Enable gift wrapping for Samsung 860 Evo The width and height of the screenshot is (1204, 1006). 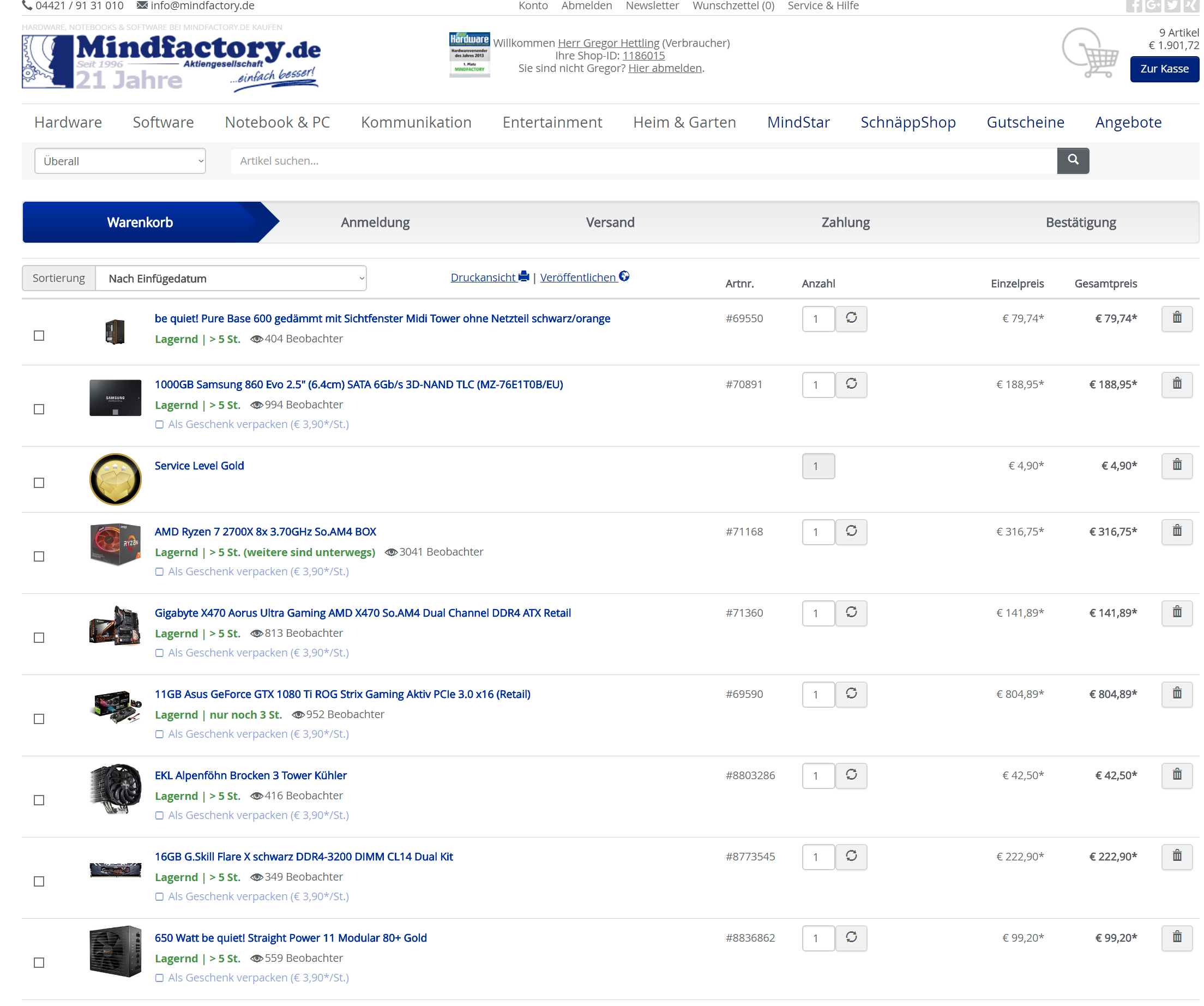tap(159, 425)
